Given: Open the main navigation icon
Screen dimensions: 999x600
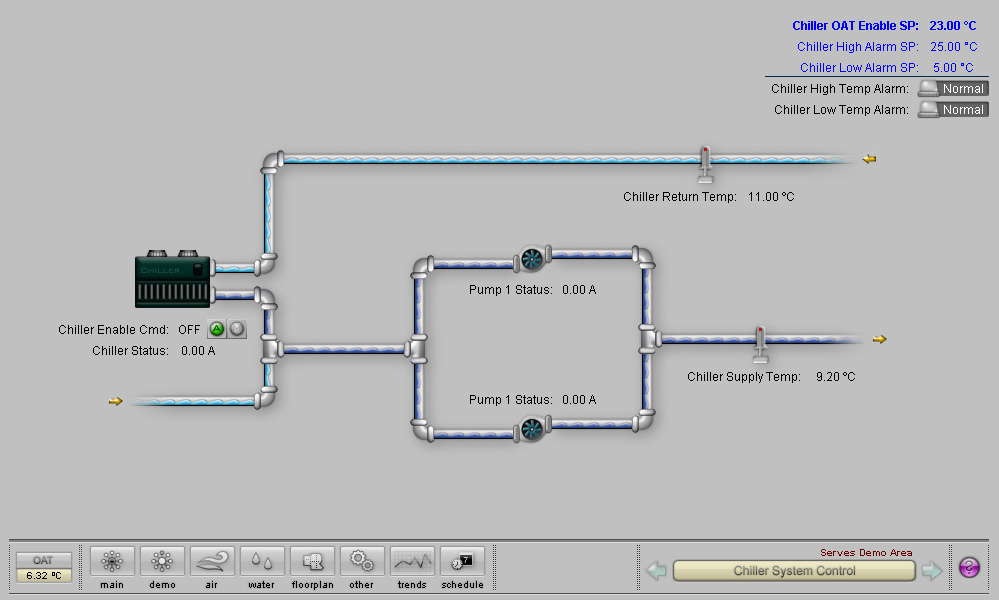Looking at the screenshot, I should click(x=112, y=561).
